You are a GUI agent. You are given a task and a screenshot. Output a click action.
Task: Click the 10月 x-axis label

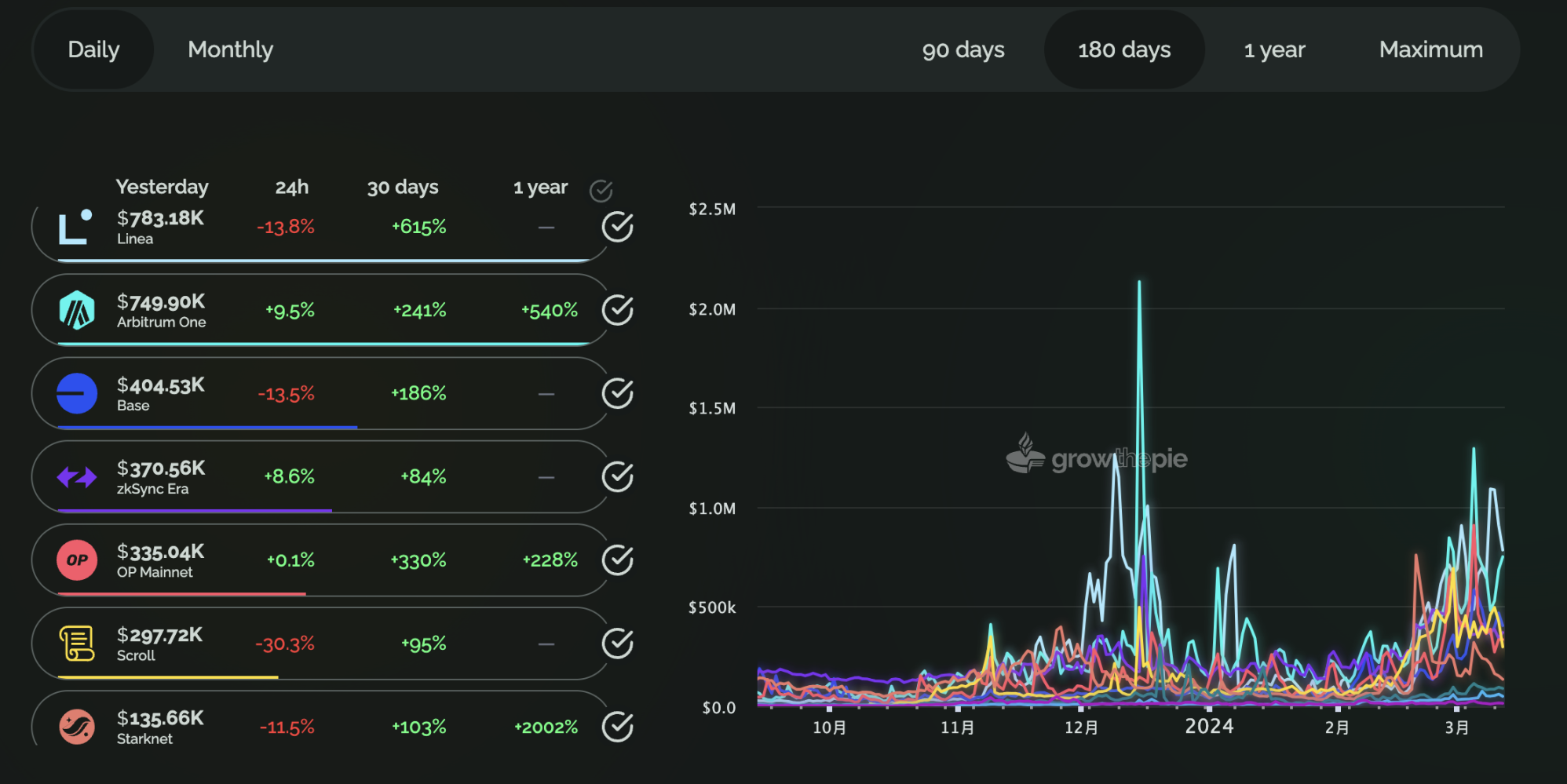pos(829,727)
